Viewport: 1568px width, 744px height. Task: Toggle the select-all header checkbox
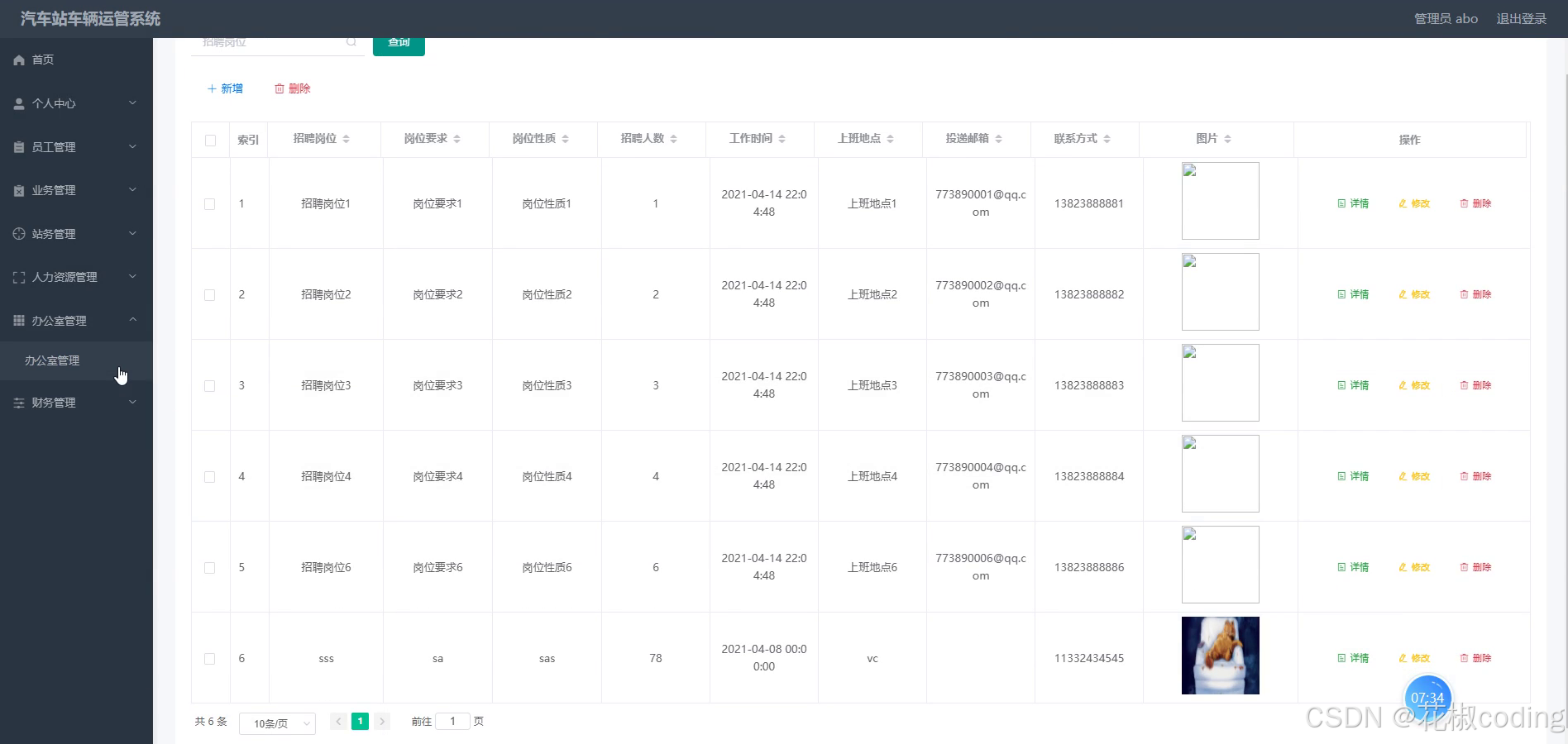(210, 141)
